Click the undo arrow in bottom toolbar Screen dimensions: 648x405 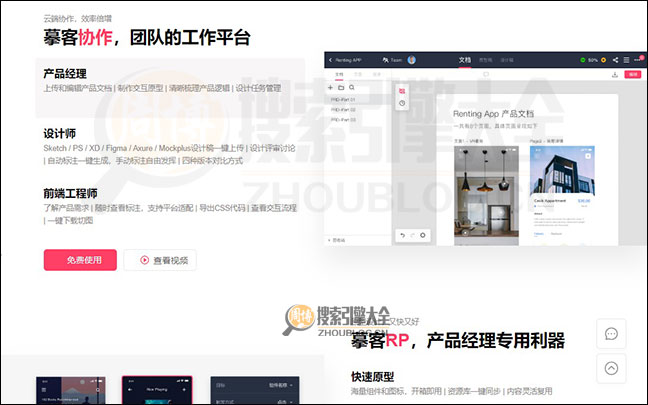pyautogui.click(x=402, y=235)
